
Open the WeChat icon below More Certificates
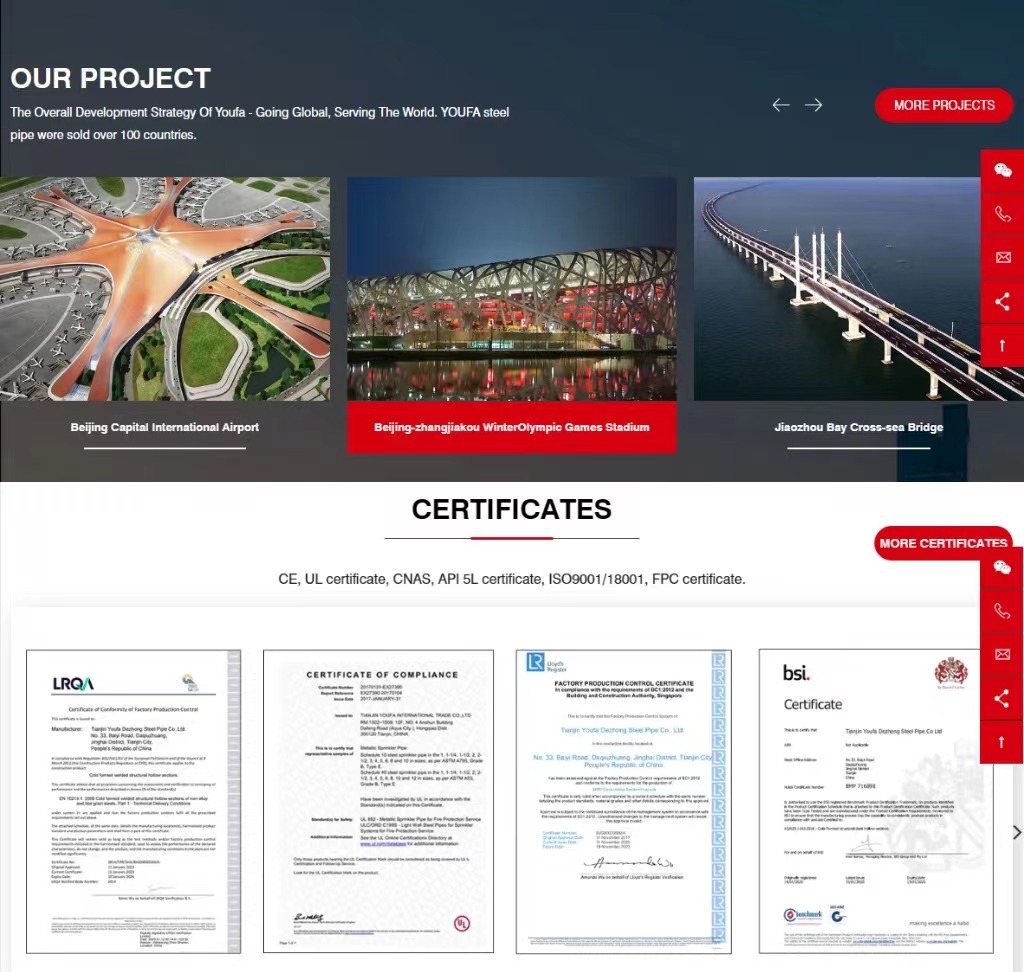(1002, 568)
